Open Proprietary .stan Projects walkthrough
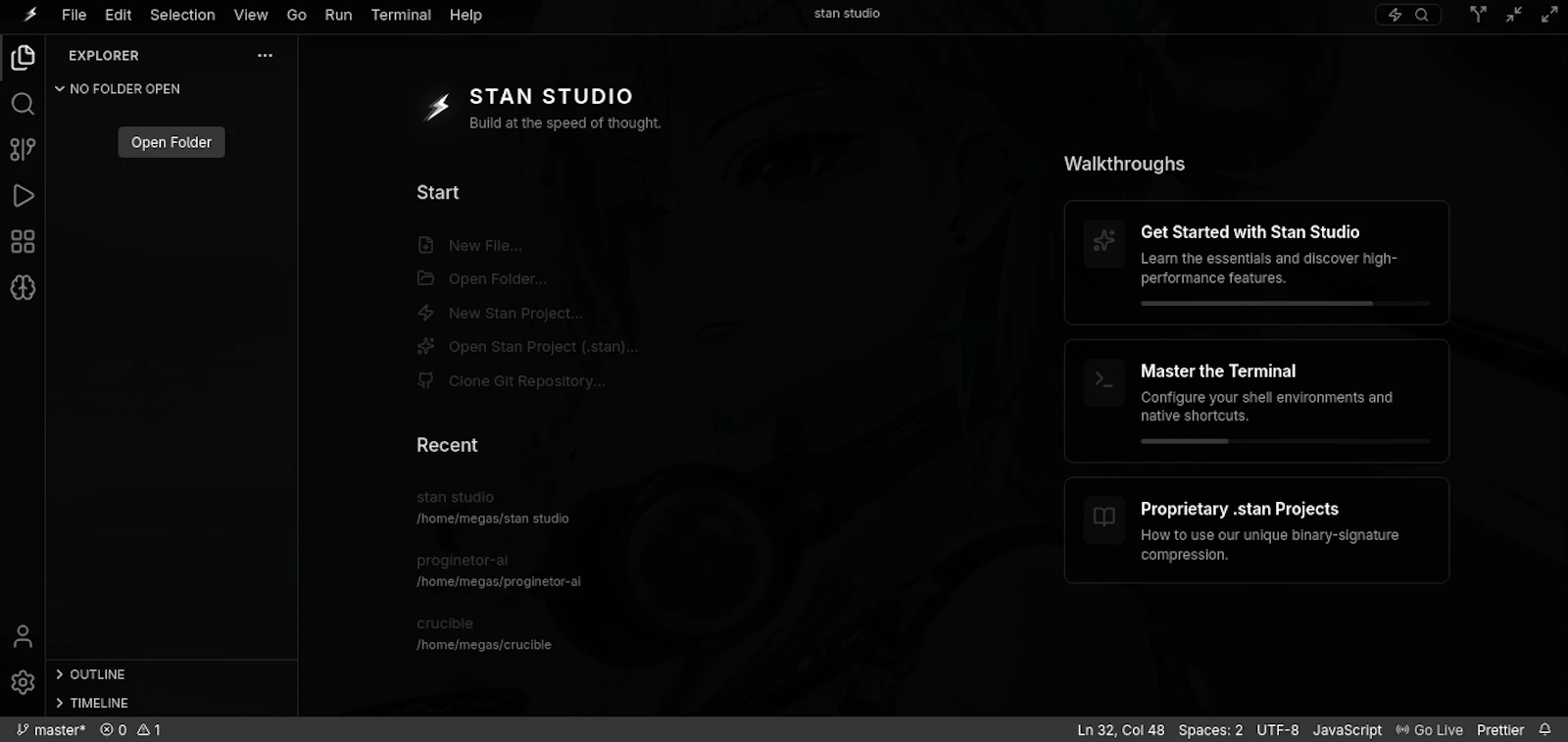Image resolution: width=1568 pixels, height=742 pixels. pos(1256,530)
